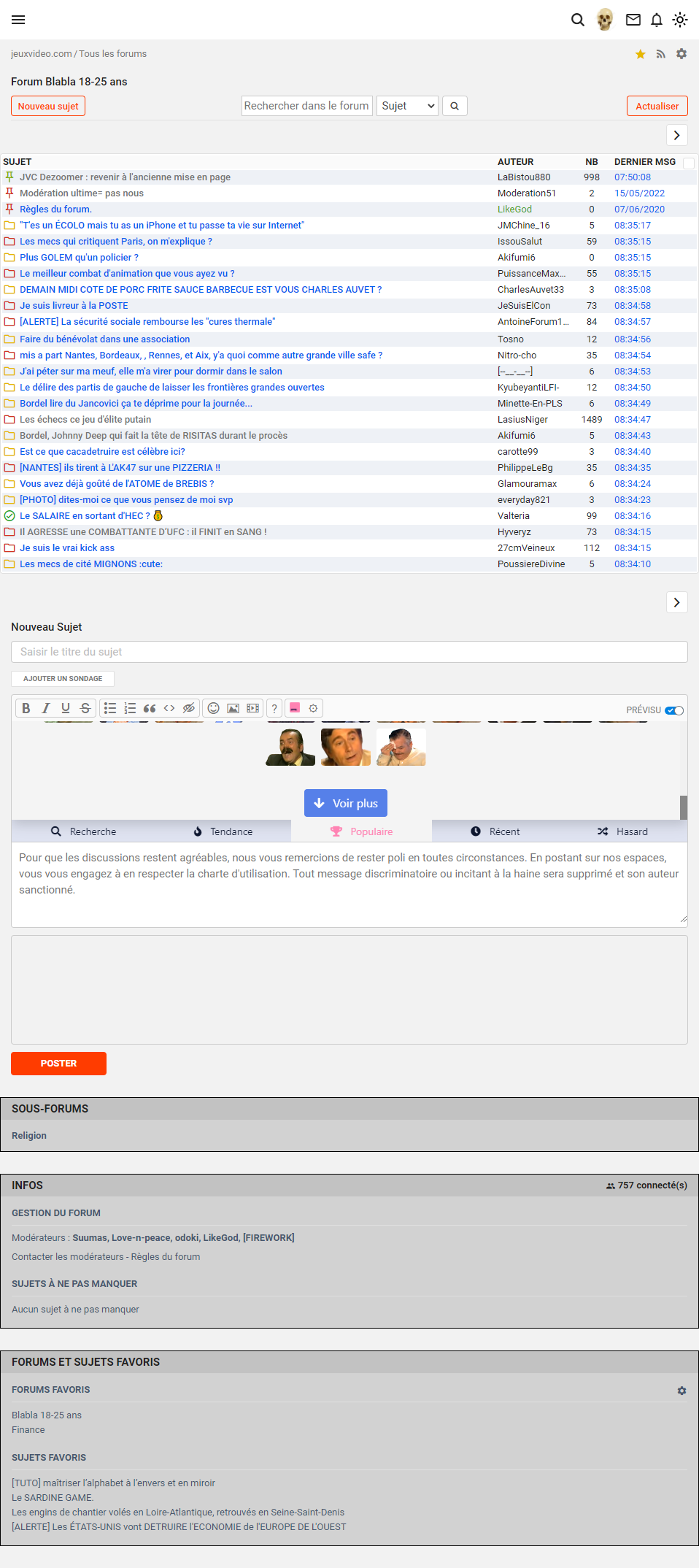Insert a quote block
This screenshot has width=699, height=1568.
click(x=150, y=708)
